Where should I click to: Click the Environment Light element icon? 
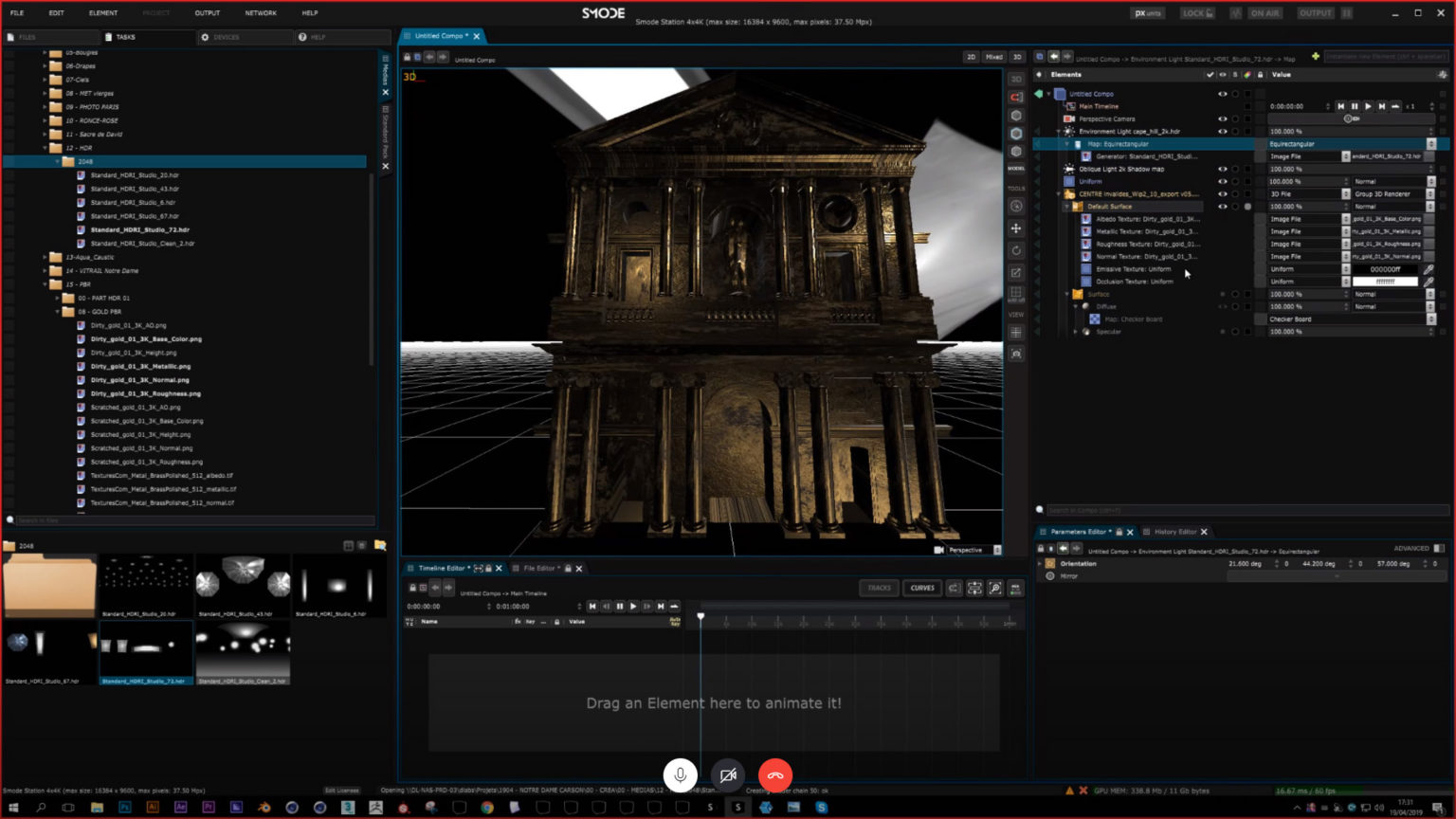pyautogui.click(x=1070, y=132)
